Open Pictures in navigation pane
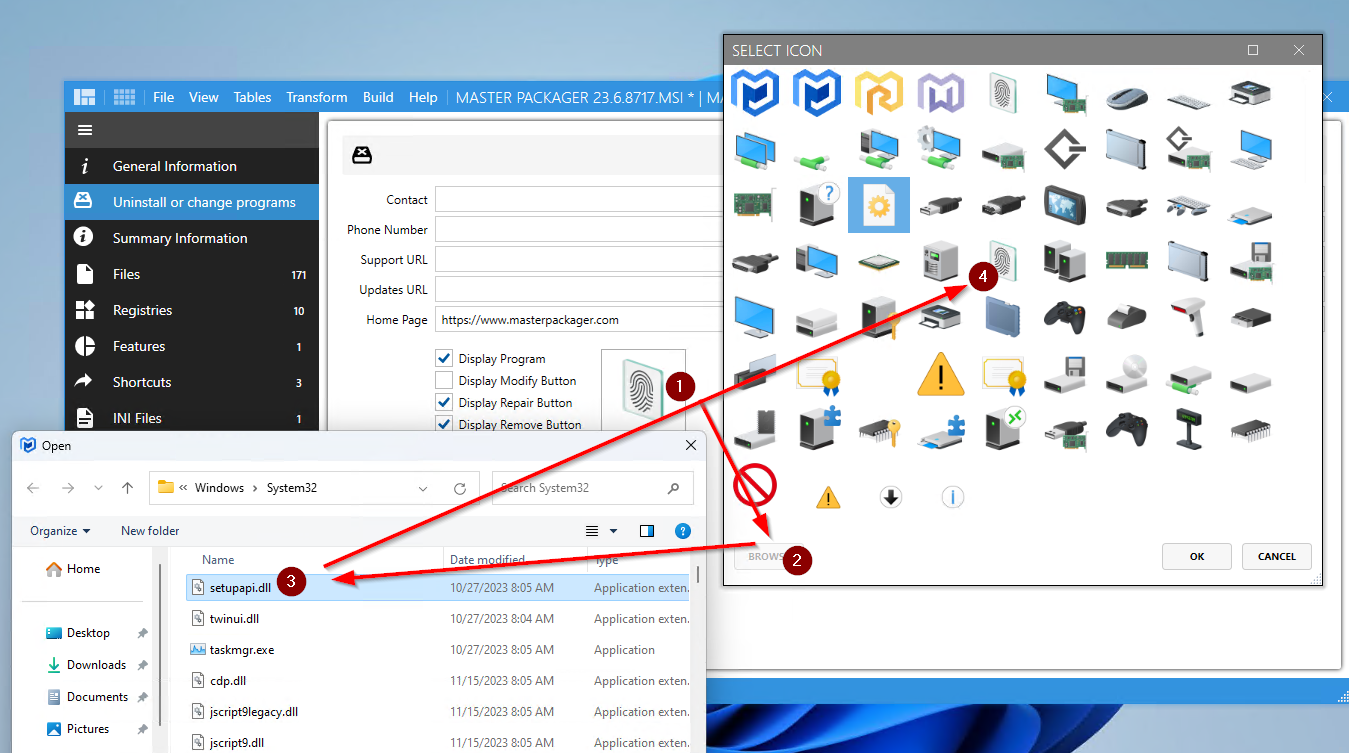Image resolution: width=1349 pixels, height=753 pixels. 88,729
